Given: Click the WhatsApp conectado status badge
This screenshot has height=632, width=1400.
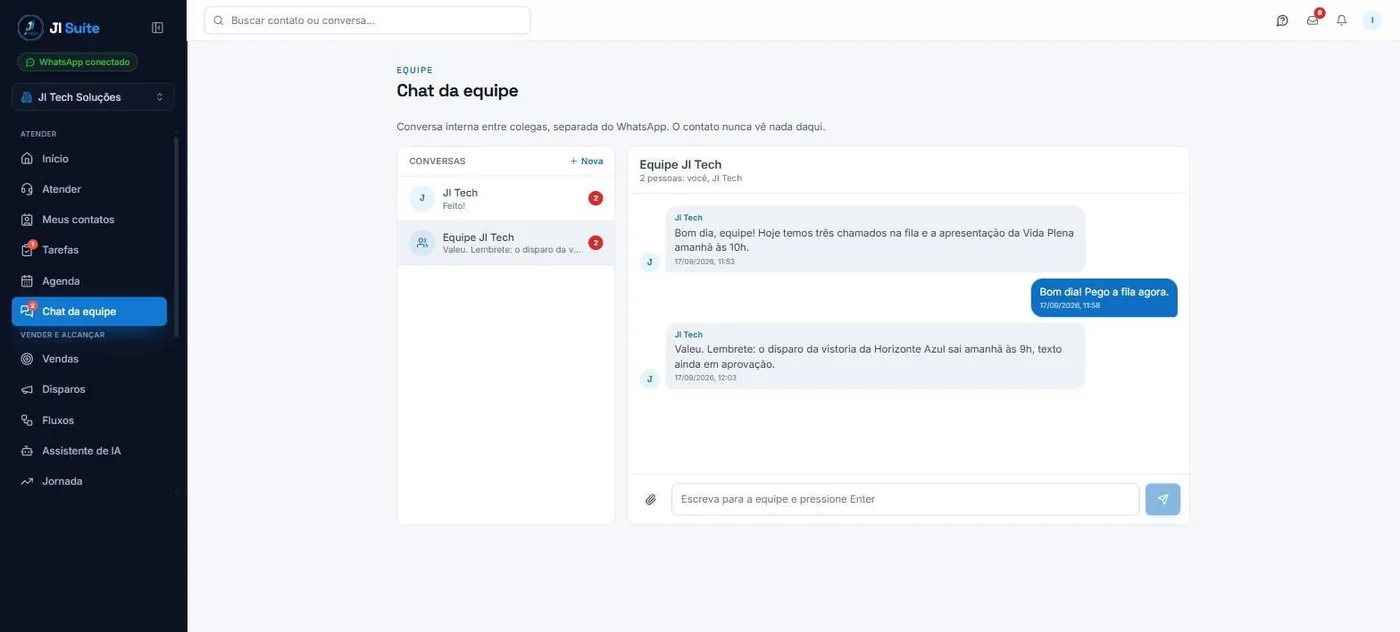Looking at the screenshot, I should (x=77, y=62).
